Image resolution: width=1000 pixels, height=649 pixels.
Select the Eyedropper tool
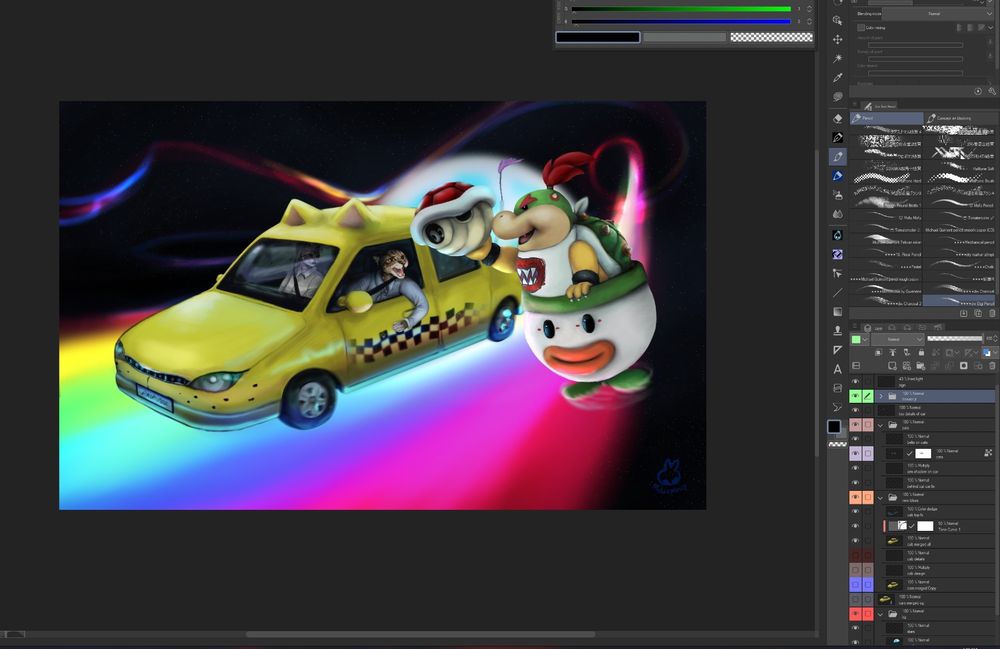click(x=837, y=77)
